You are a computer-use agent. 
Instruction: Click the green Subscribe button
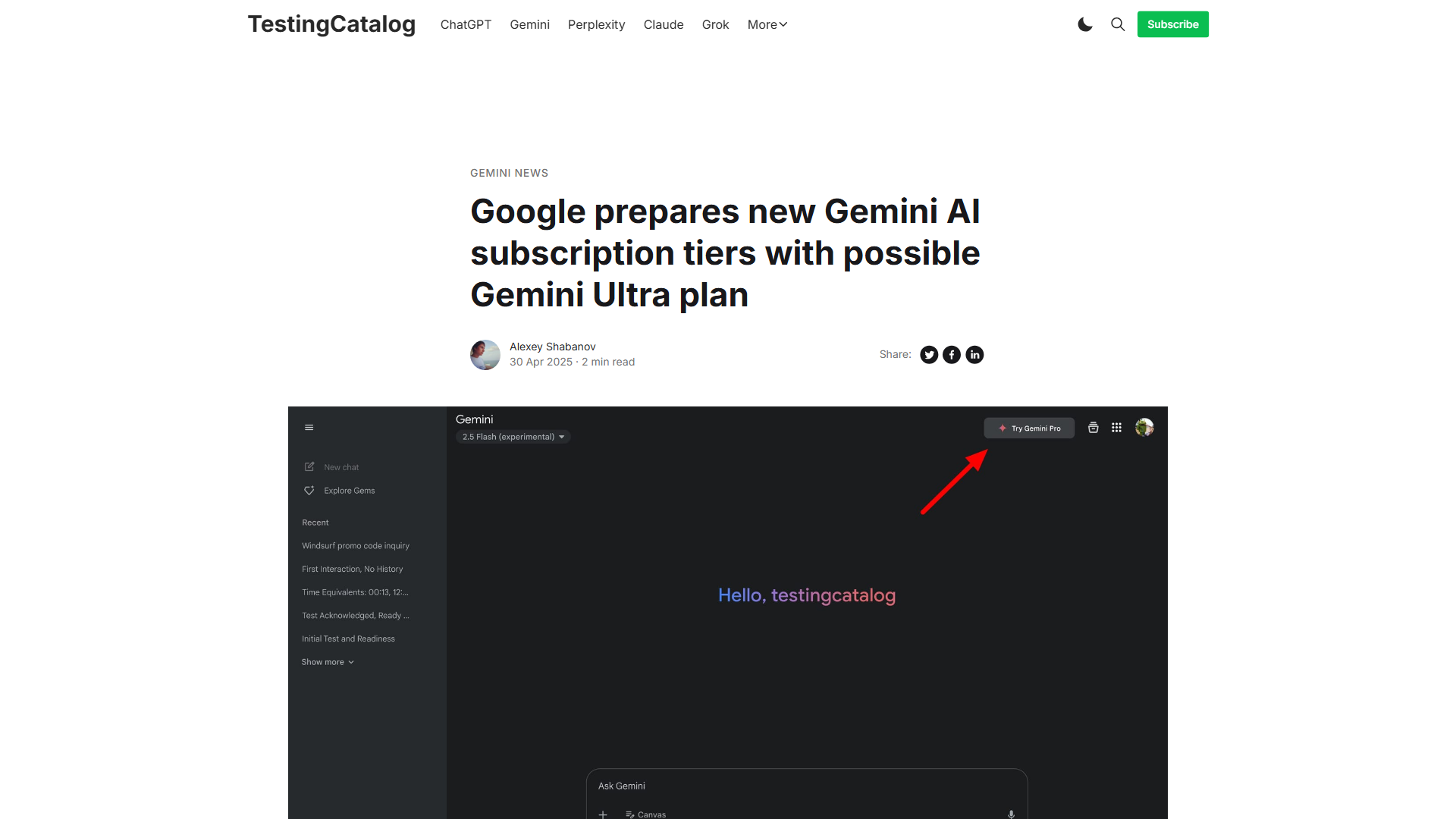[x=1172, y=24]
